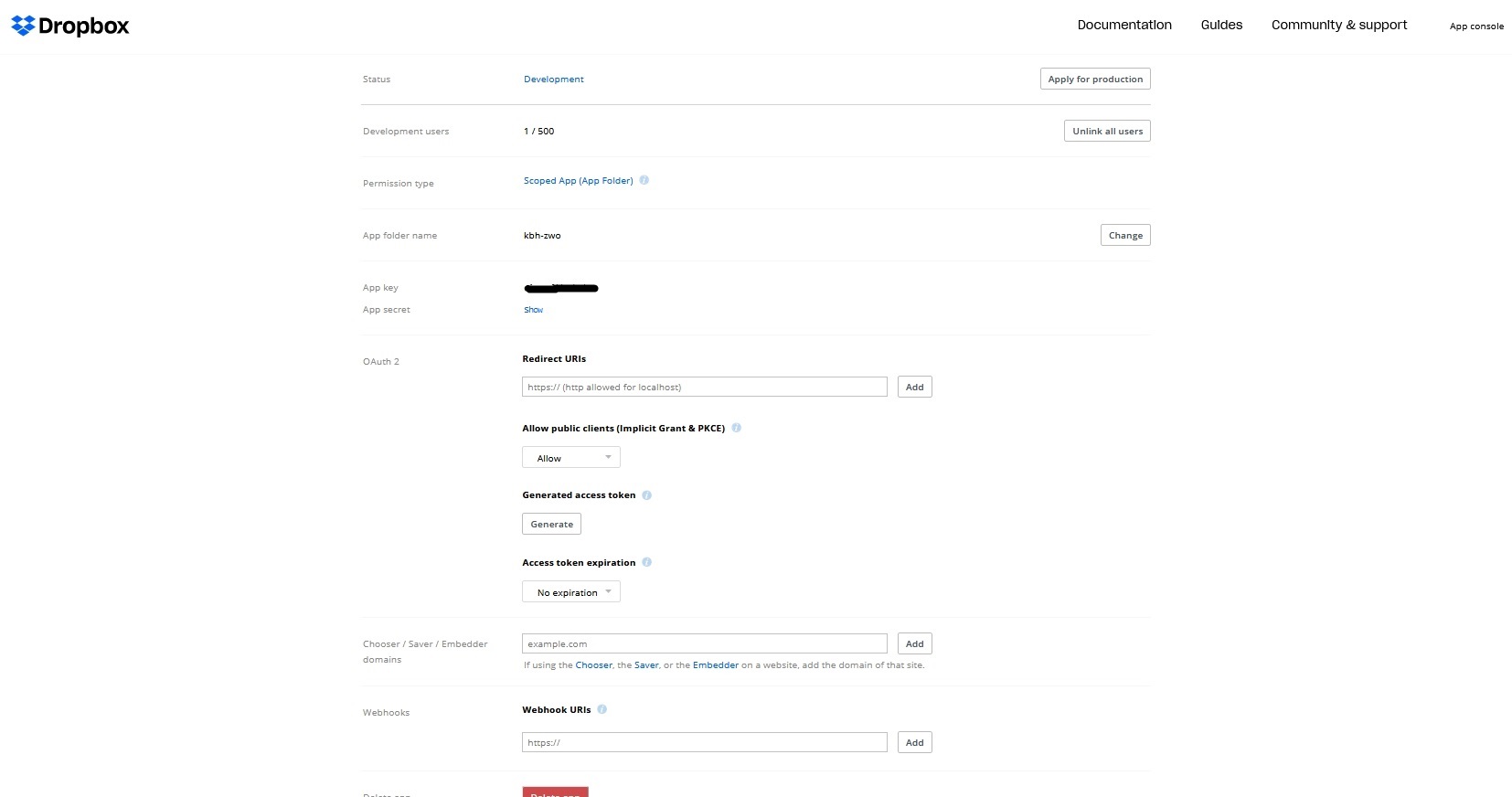Open Guides in the top navigation
The image size is (1512, 797).
[x=1221, y=26]
